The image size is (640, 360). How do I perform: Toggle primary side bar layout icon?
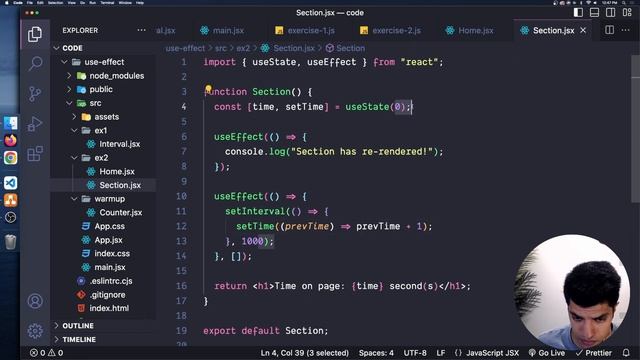point(578,13)
